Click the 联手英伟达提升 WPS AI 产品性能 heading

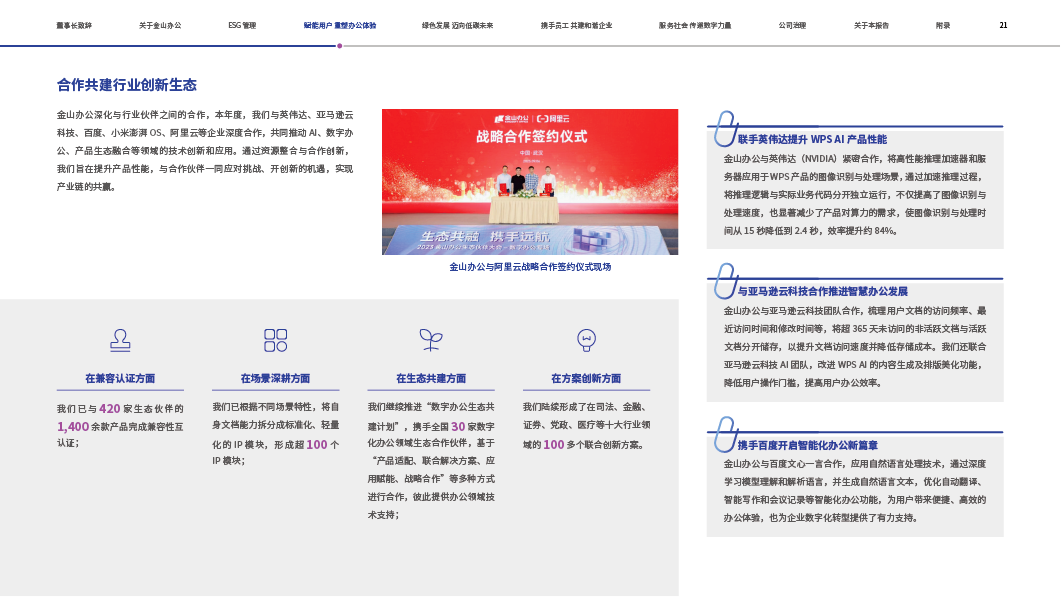pos(812,139)
